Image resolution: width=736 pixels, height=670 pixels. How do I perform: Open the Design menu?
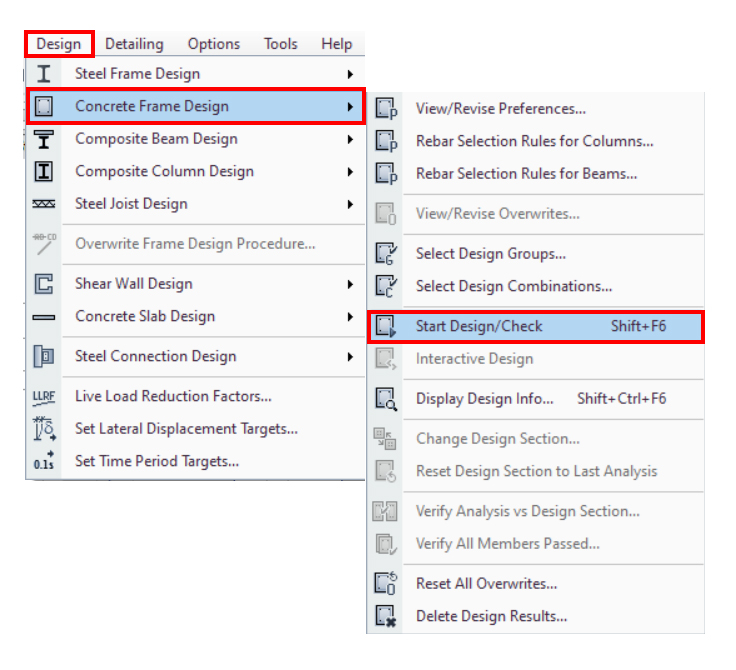pos(59,44)
